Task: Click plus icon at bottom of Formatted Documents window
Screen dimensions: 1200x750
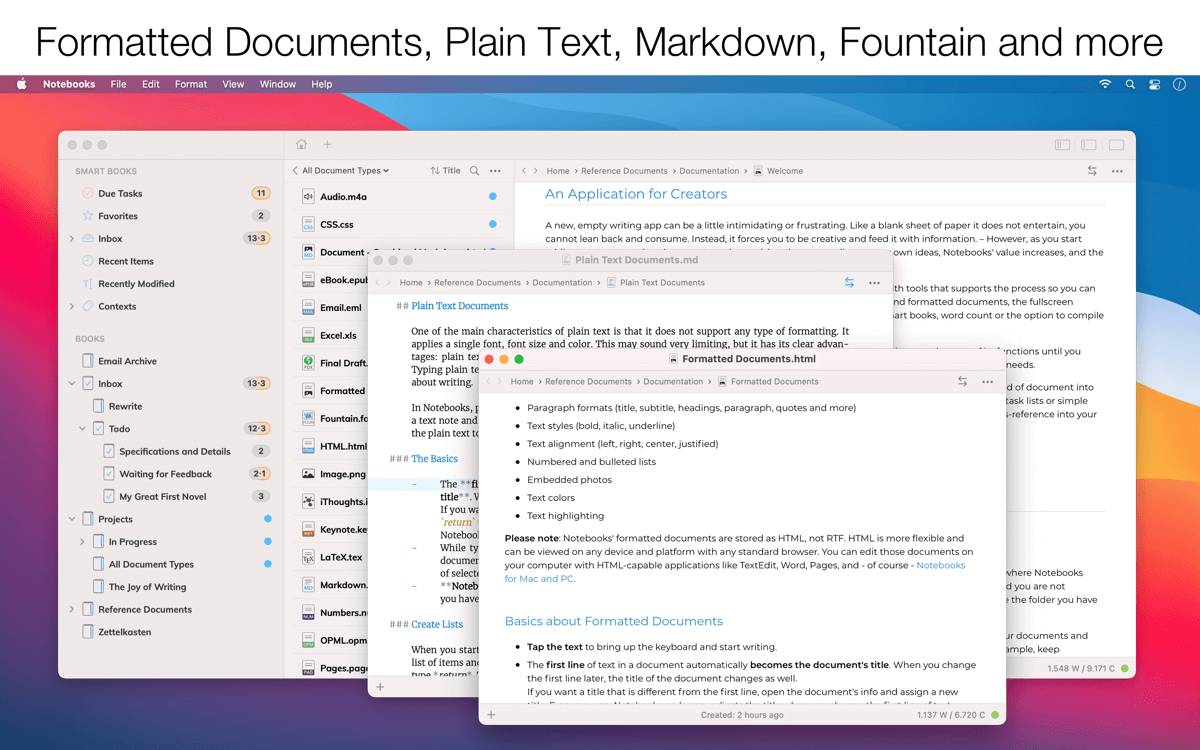Action: tap(491, 715)
